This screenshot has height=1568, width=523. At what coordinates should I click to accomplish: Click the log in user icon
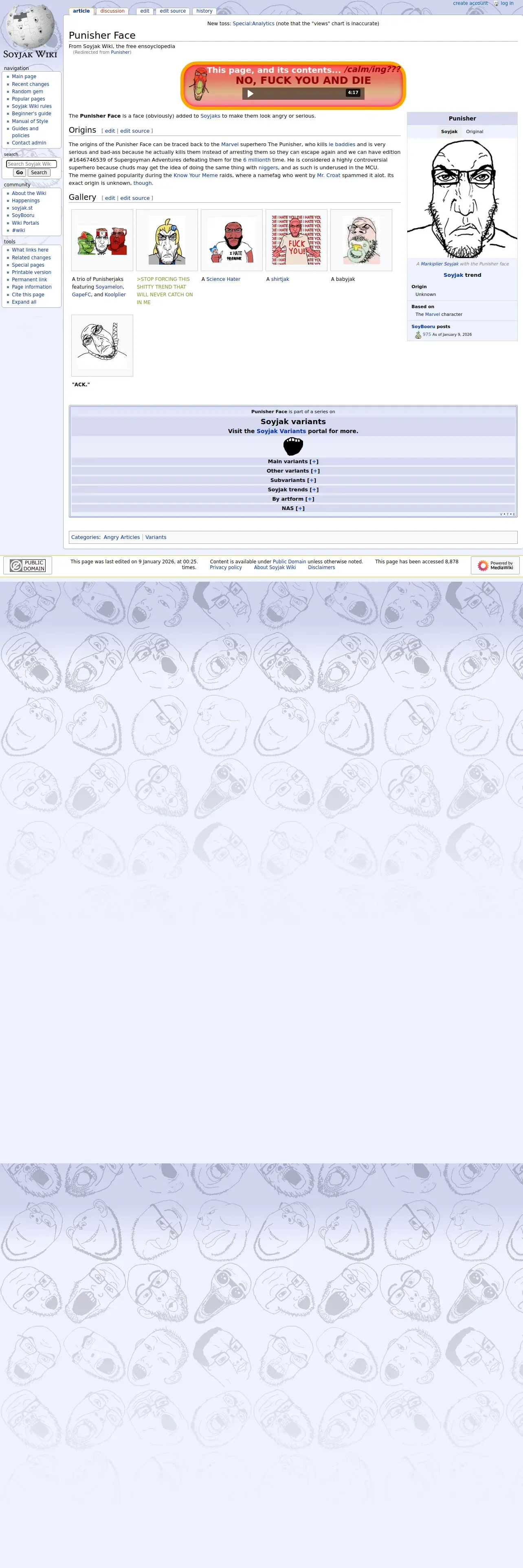pos(496,4)
